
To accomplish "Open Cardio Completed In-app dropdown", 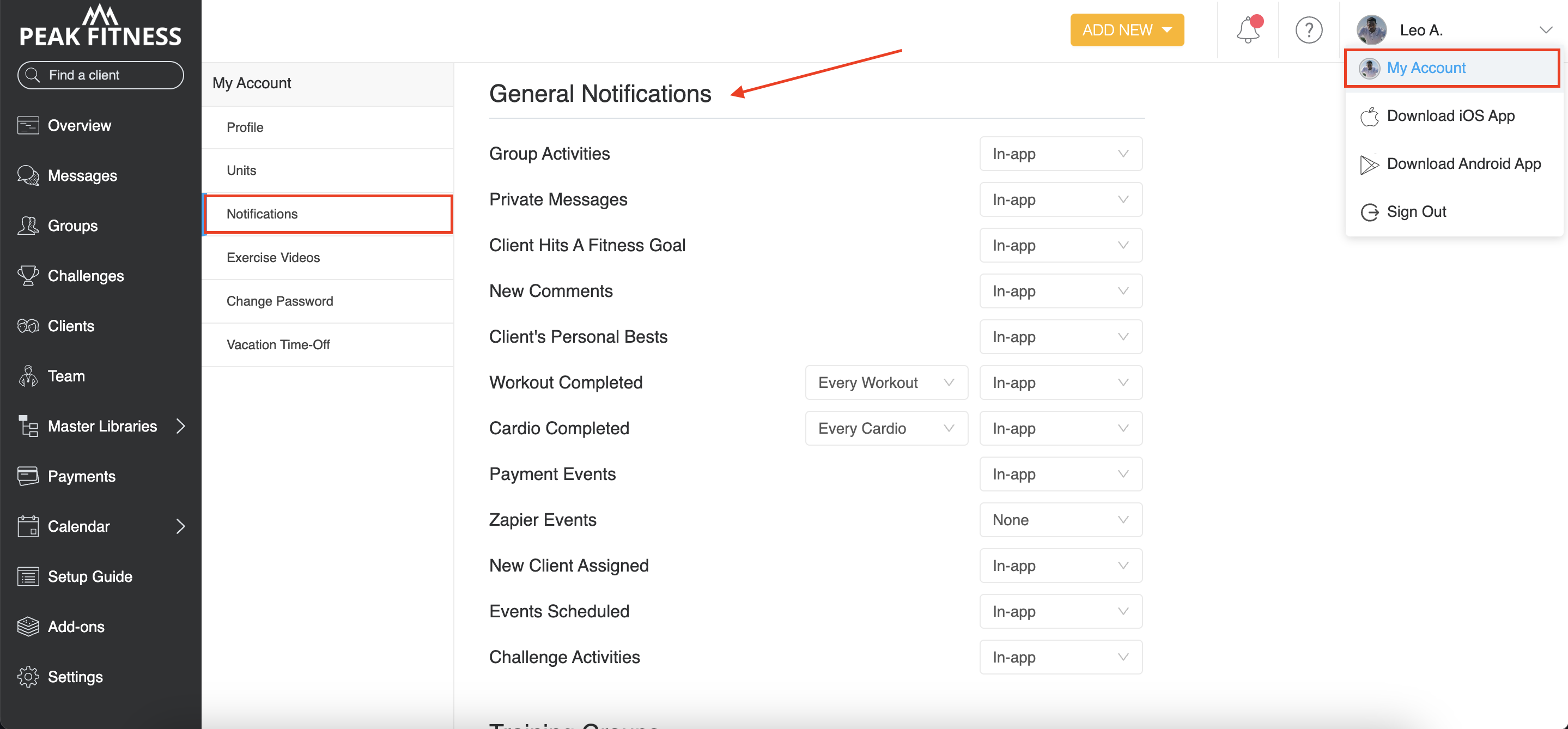I will click(1060, 428).
